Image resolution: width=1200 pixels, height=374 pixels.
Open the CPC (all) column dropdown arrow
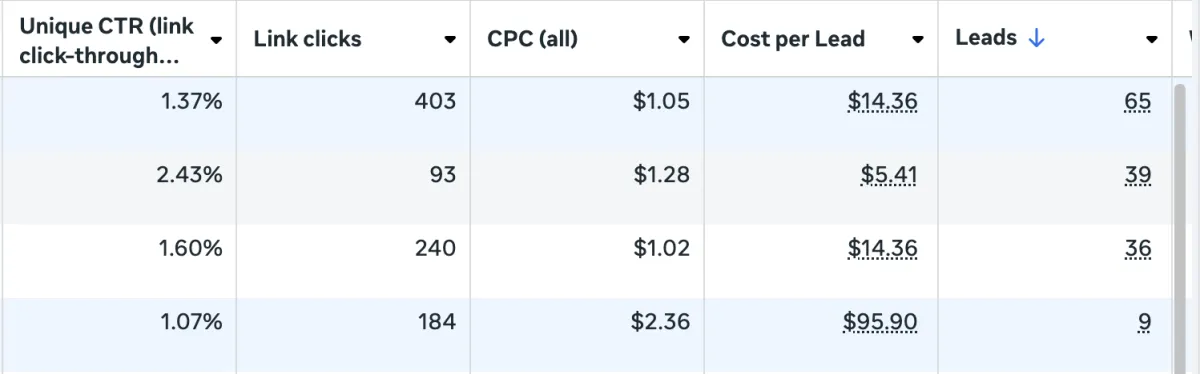[x=684, y=40]
